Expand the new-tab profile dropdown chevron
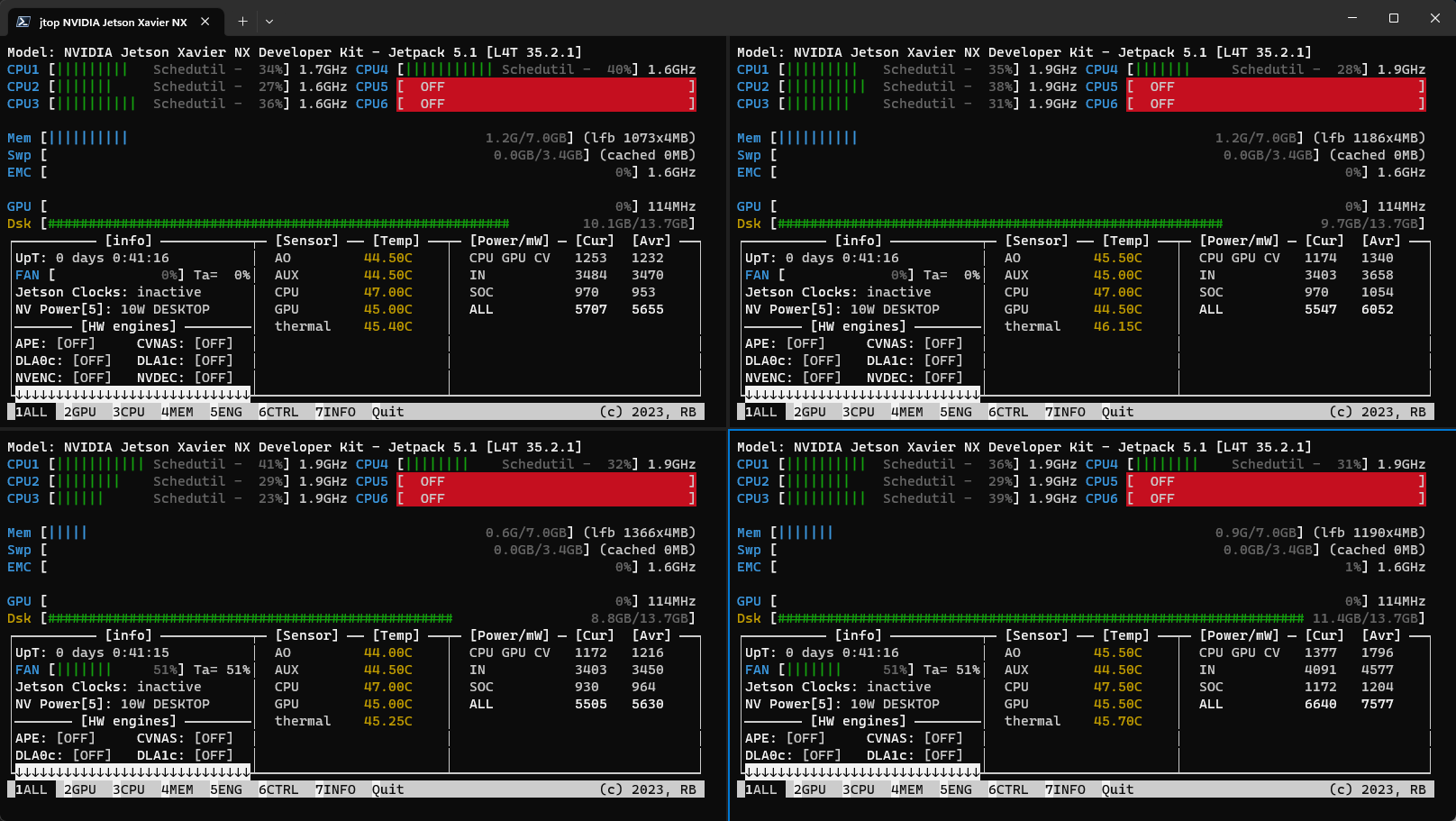Screen dimensions: 1456x821 (x=269, y=22)
